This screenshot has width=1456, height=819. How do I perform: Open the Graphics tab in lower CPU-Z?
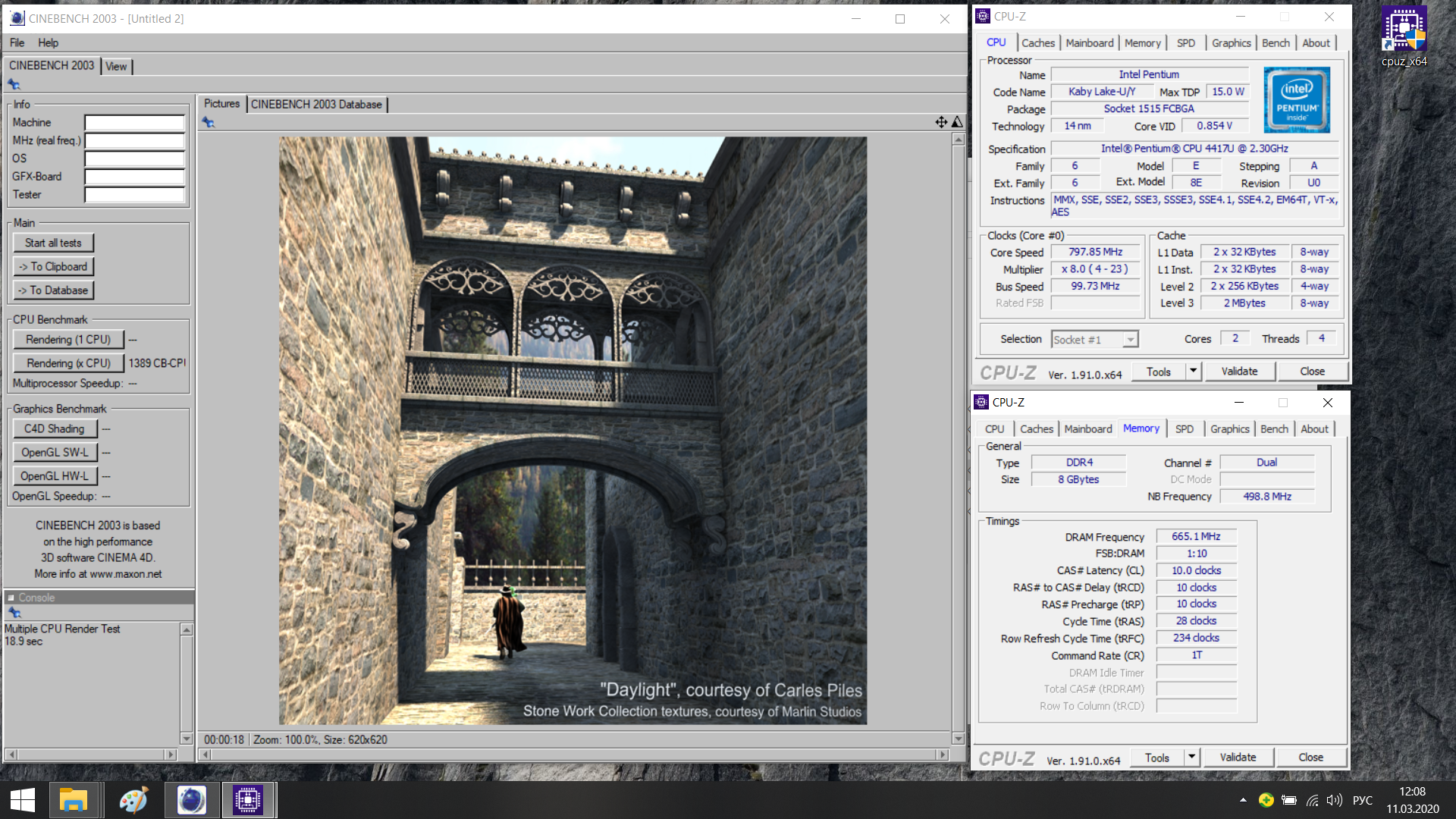(1229, 429)
